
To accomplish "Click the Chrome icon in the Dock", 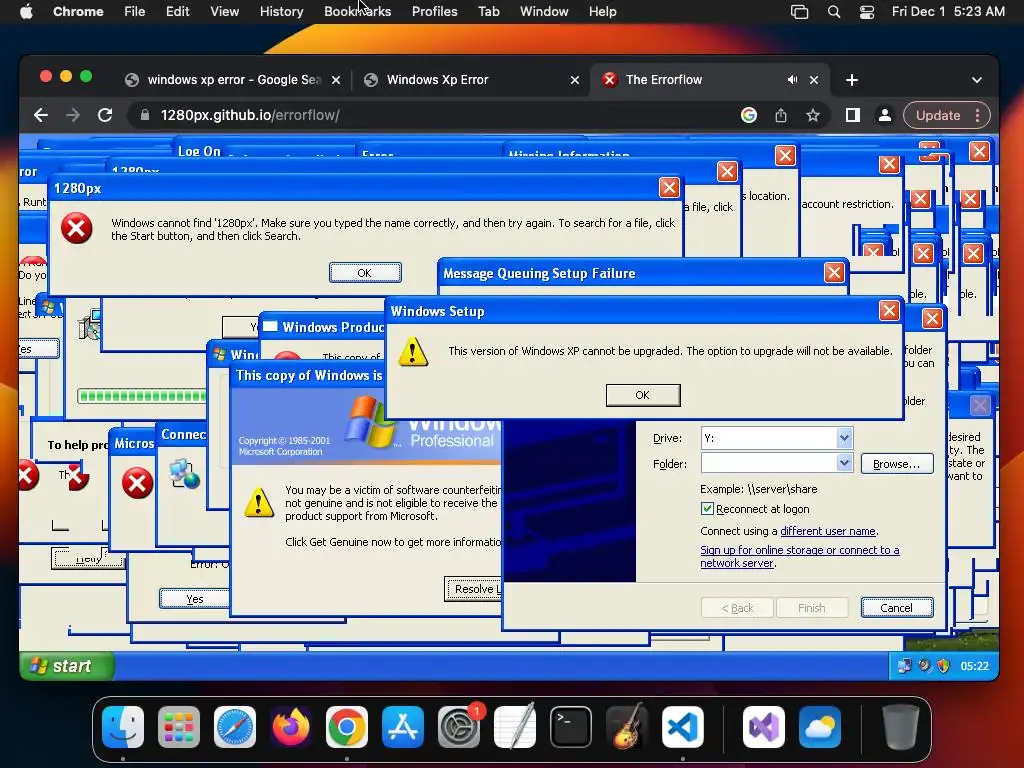I will coord(347,727).
